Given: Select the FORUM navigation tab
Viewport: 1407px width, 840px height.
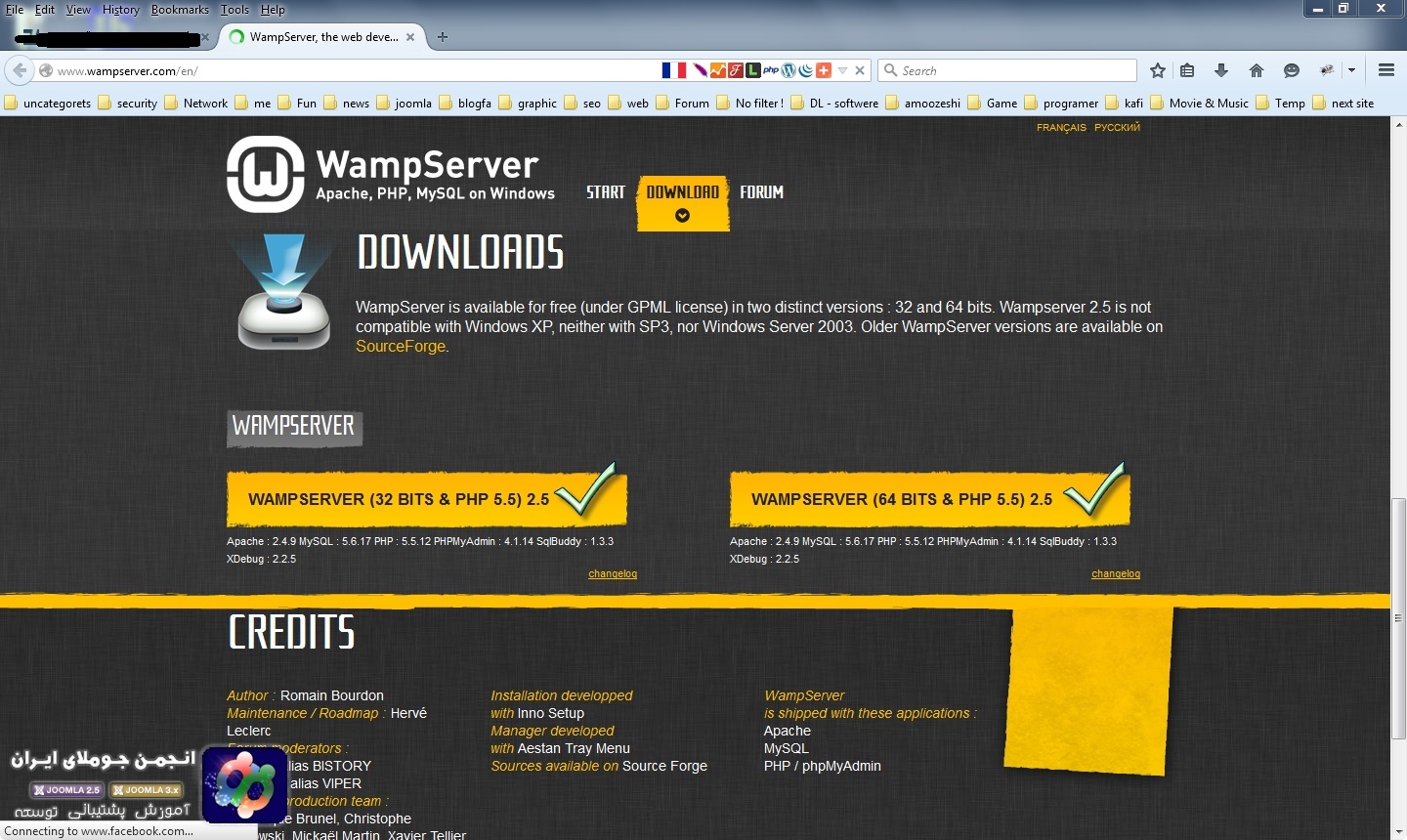Looking at the screenshot, I should pos(761,192).
